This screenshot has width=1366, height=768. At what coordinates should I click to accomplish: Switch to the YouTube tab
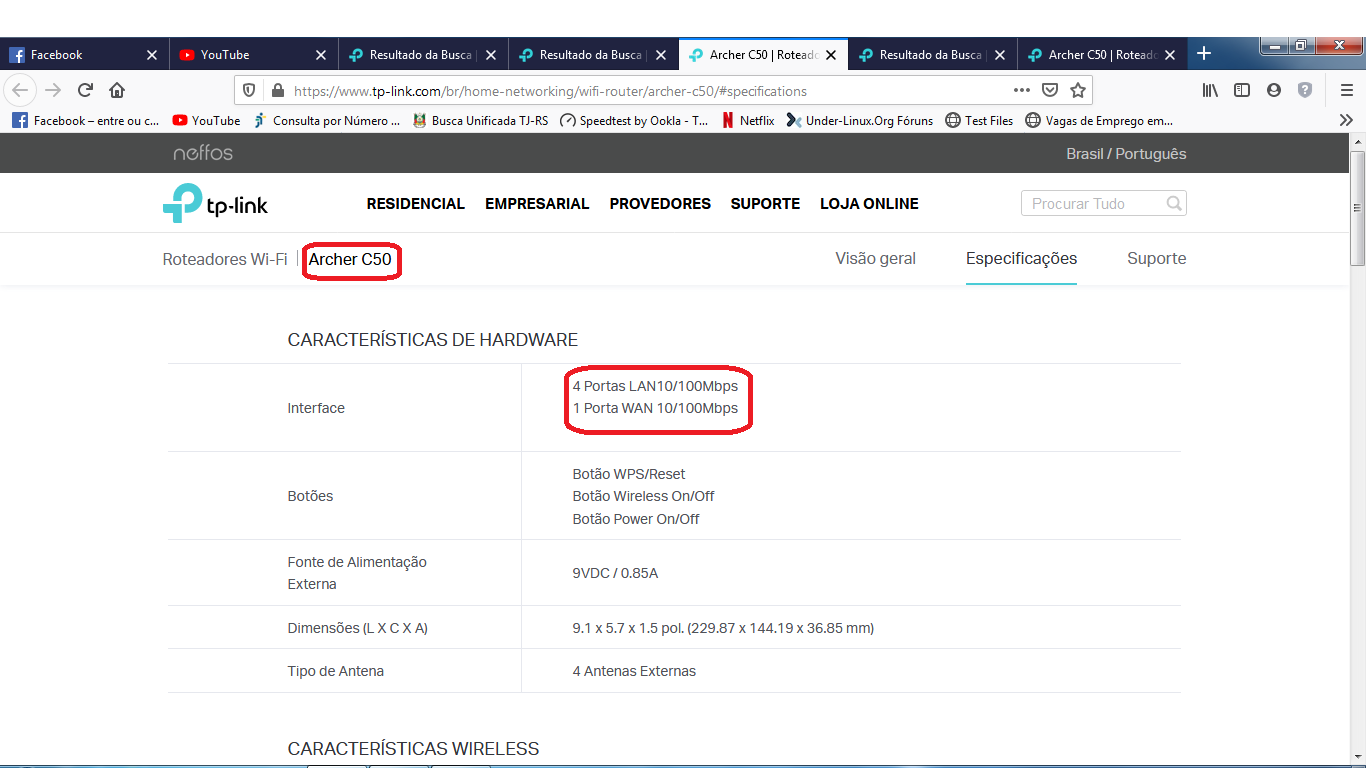(x=254, y=55)
